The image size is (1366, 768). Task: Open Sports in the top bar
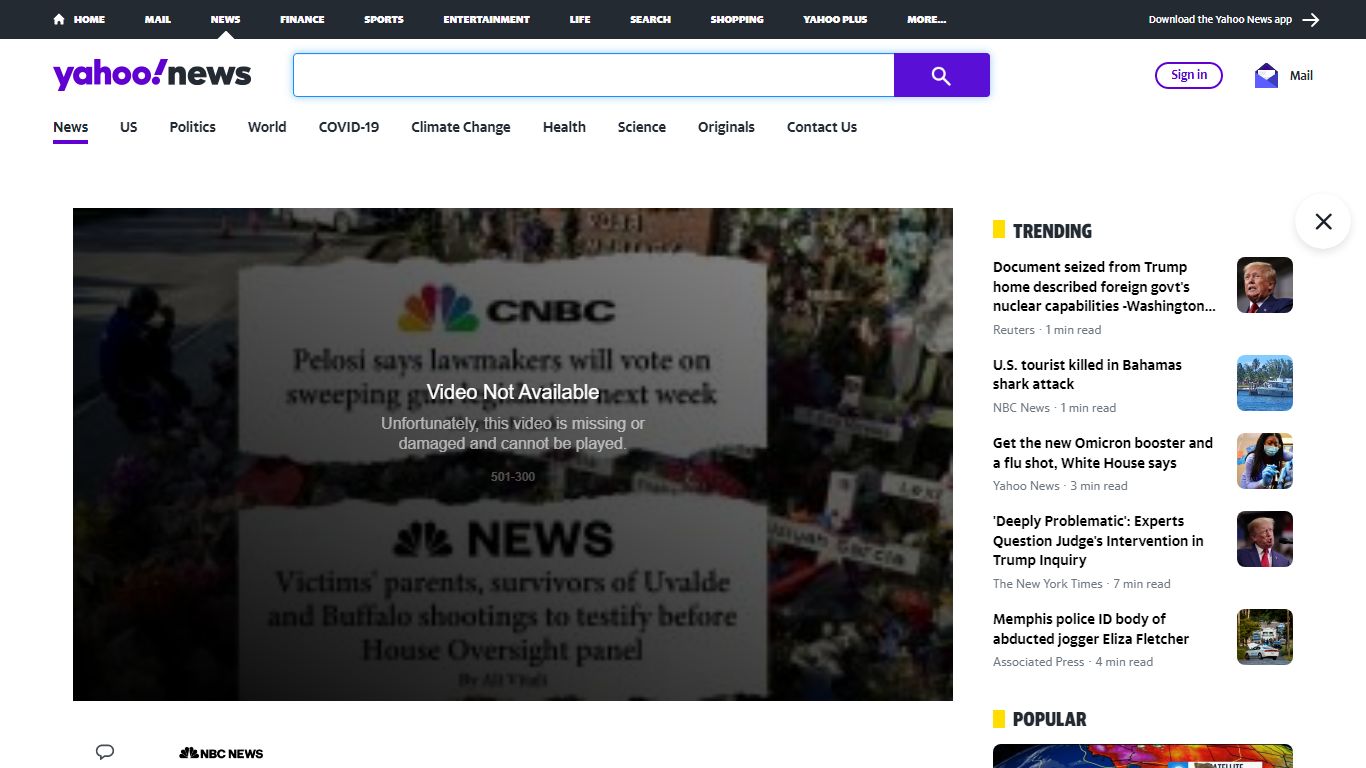[x=384, y=19]
